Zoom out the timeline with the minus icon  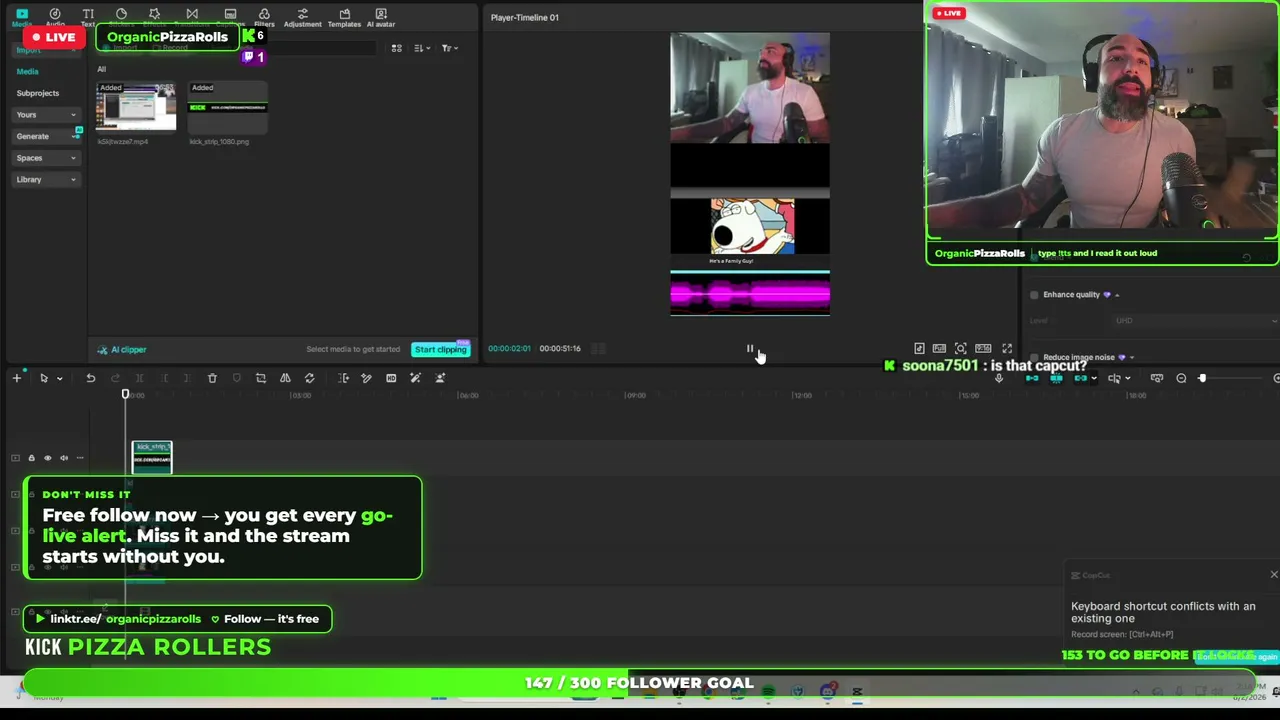click(x=1181, y=379)
